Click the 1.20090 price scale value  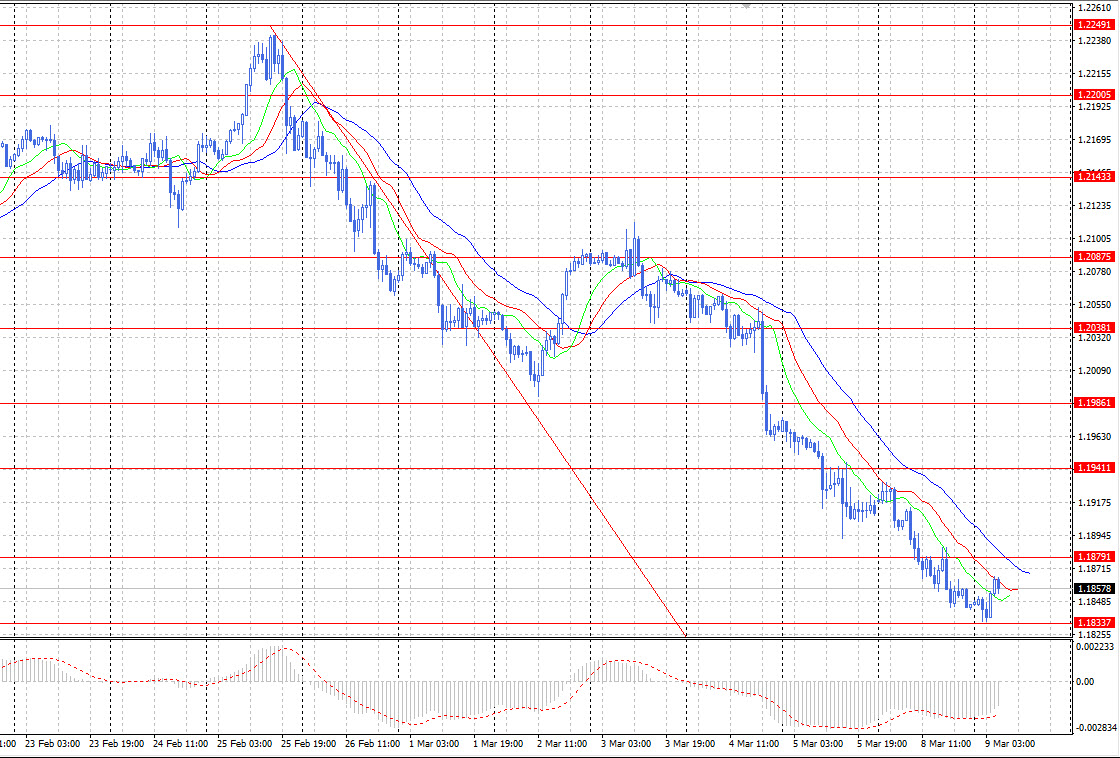point(1094,370)
